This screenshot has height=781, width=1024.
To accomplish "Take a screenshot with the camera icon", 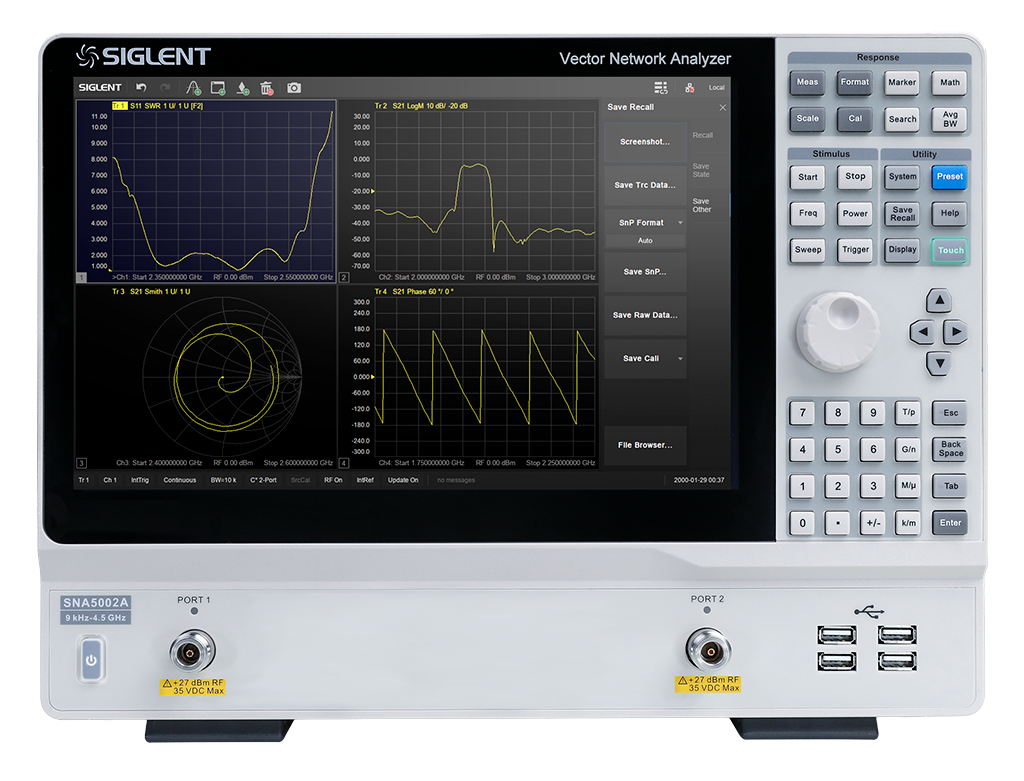I will pyautogui.click(x=294, y=88).
